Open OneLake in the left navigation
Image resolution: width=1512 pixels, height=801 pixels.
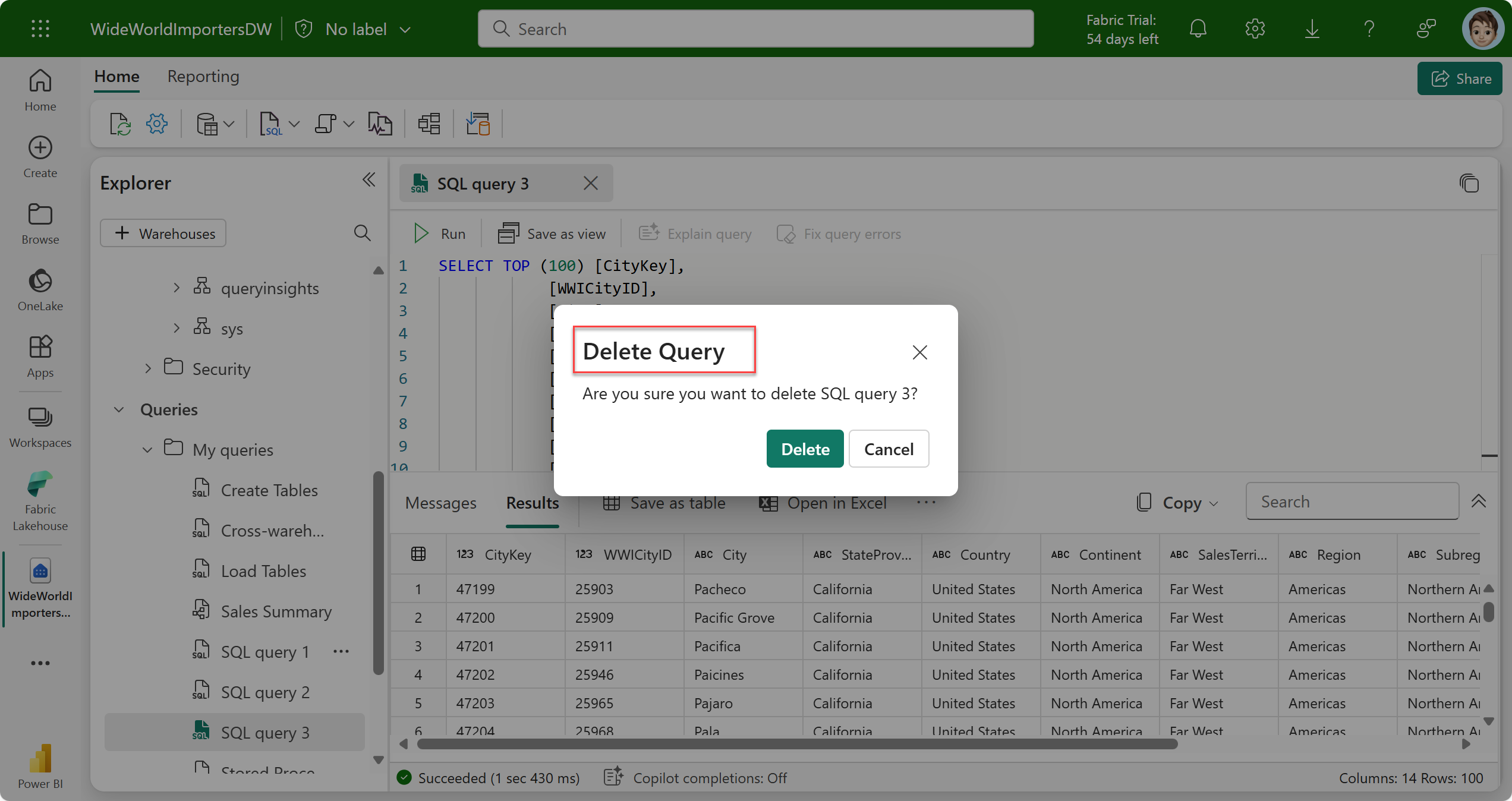point(40,290)
